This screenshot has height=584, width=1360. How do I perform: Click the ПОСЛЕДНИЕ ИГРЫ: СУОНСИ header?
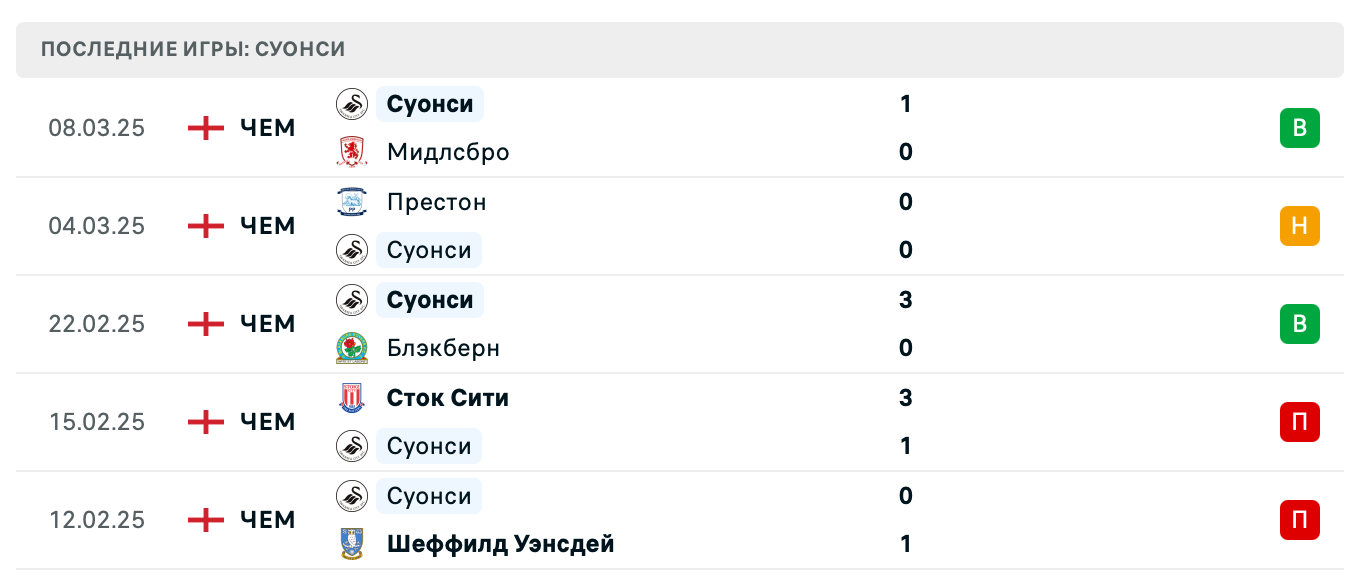pos(190,48)
